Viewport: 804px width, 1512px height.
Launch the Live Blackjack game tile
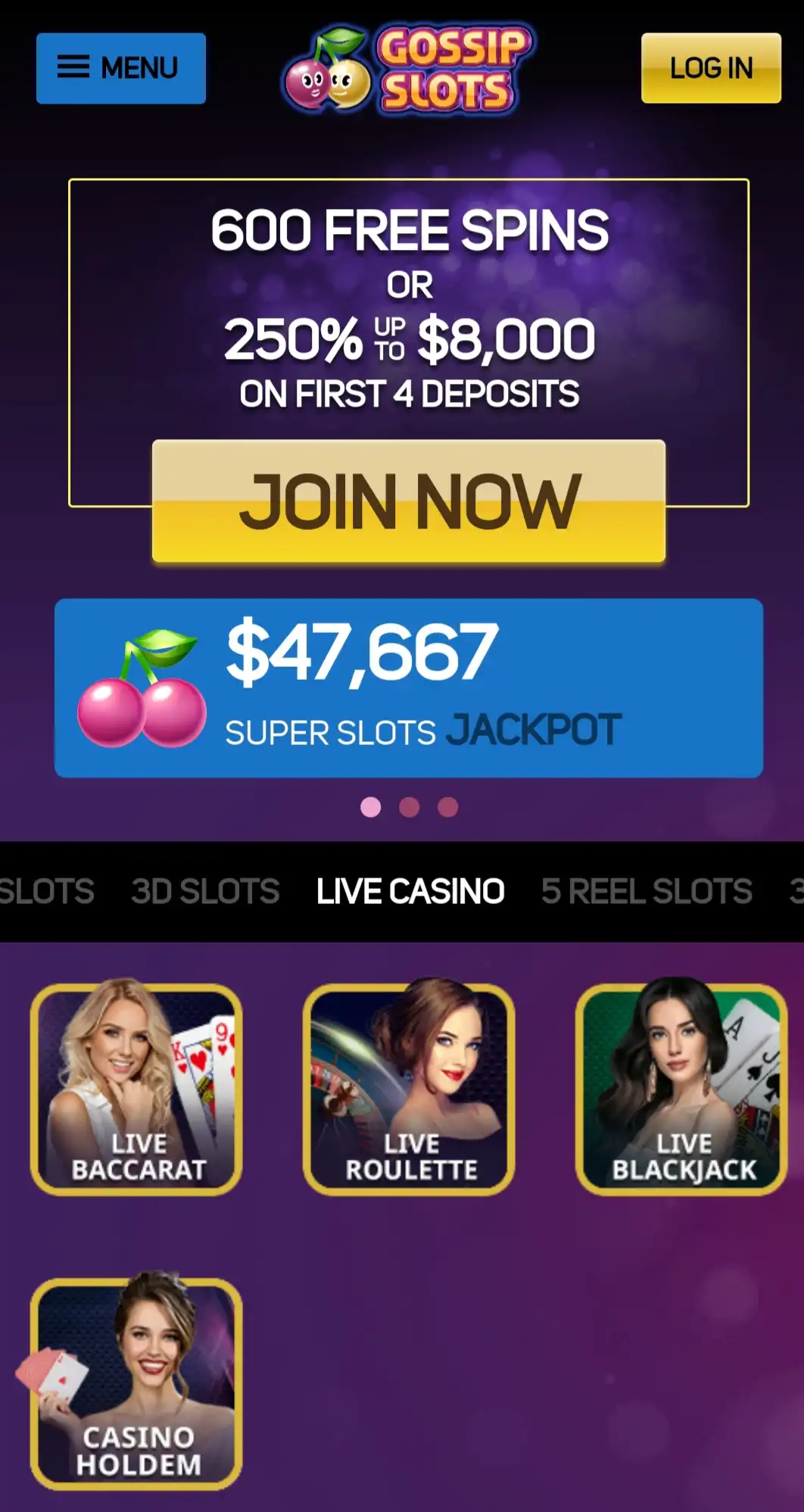[x=681, y=1087]
